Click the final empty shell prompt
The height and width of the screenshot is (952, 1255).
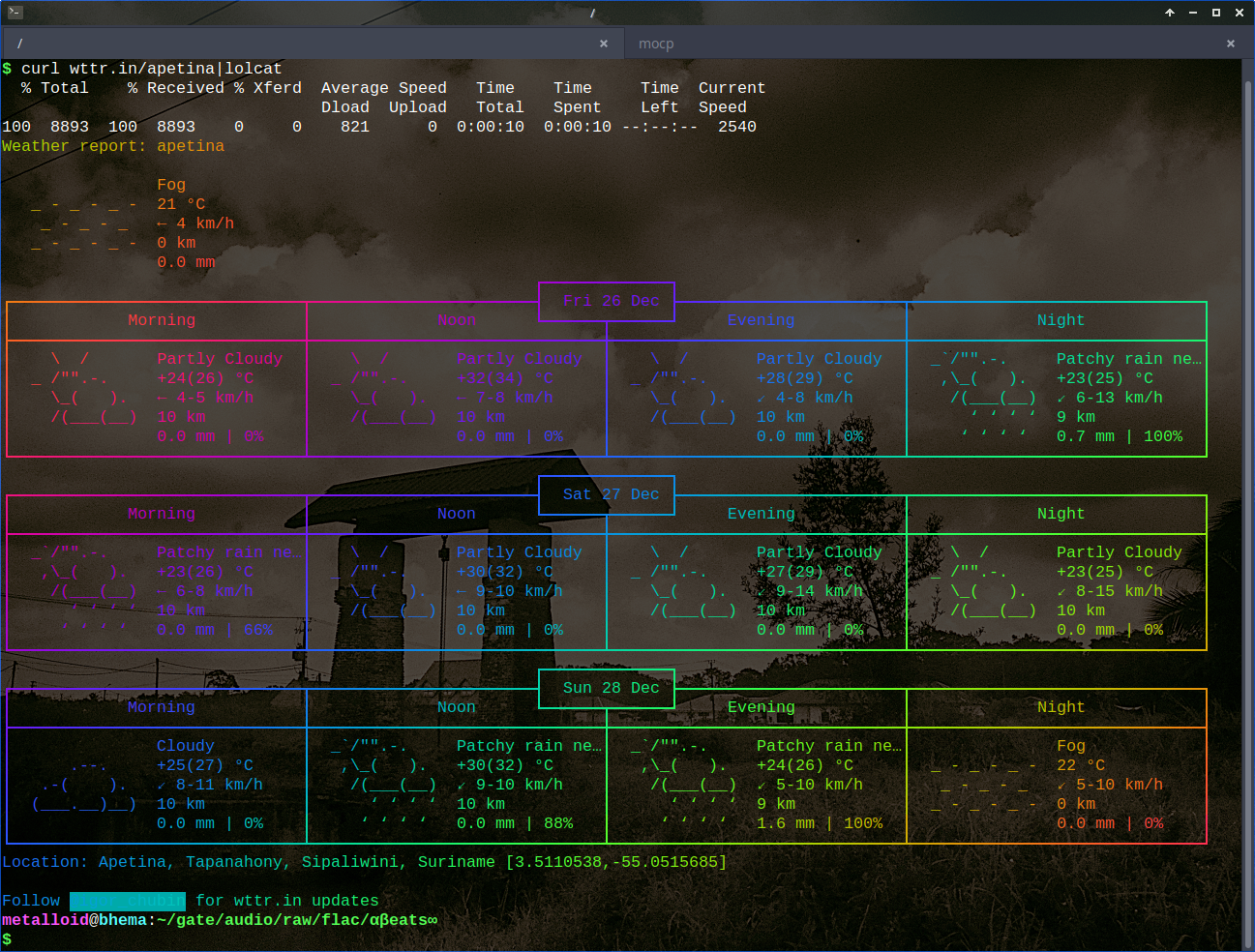(x=8, y=939)
